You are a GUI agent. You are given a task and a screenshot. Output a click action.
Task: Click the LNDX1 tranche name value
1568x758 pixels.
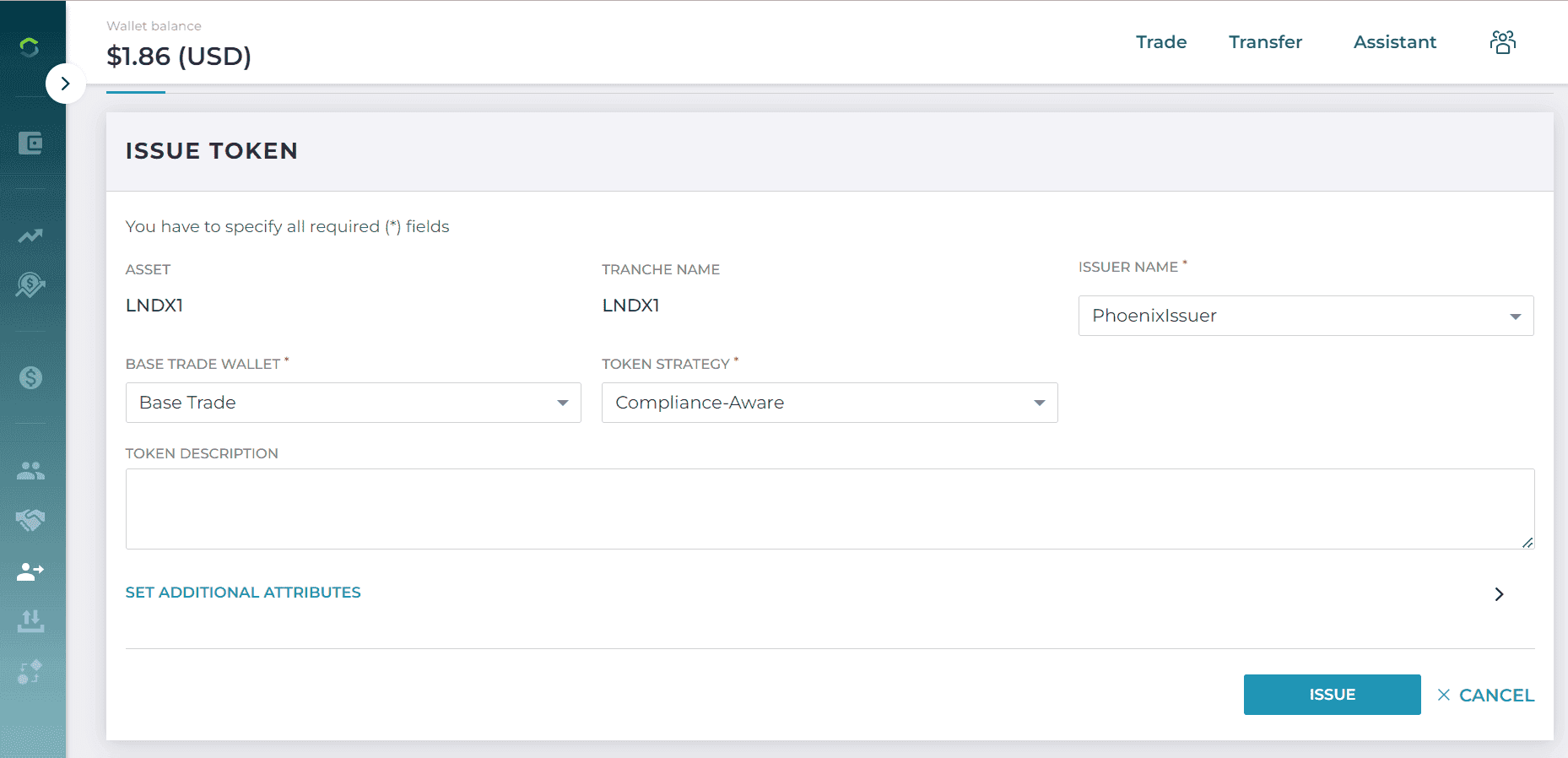631,306
